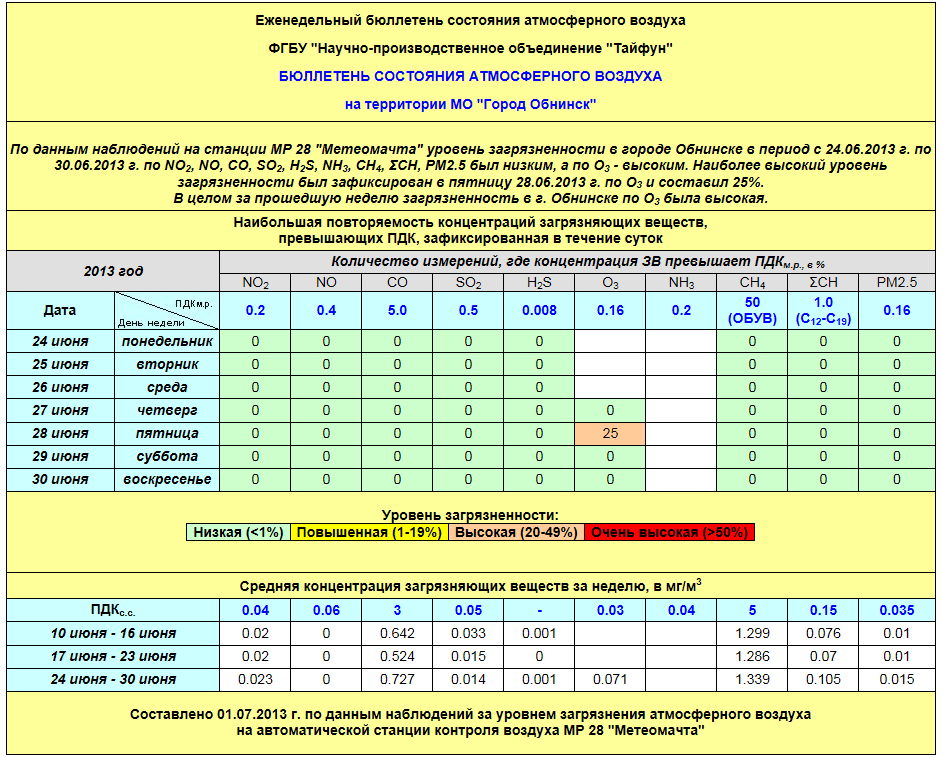Select the 'Низкая (<1%)' legend swatch

click(238, 532)
